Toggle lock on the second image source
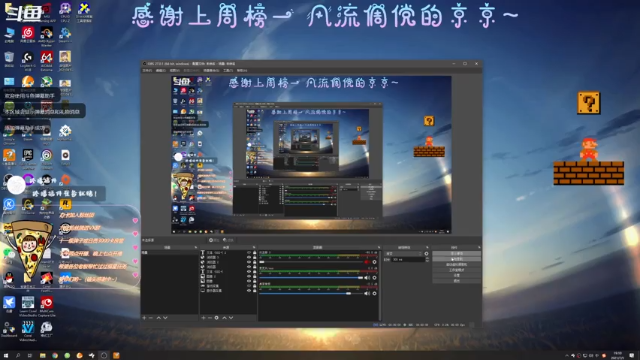Screen dimensions: 640x360 click(255, 281)
